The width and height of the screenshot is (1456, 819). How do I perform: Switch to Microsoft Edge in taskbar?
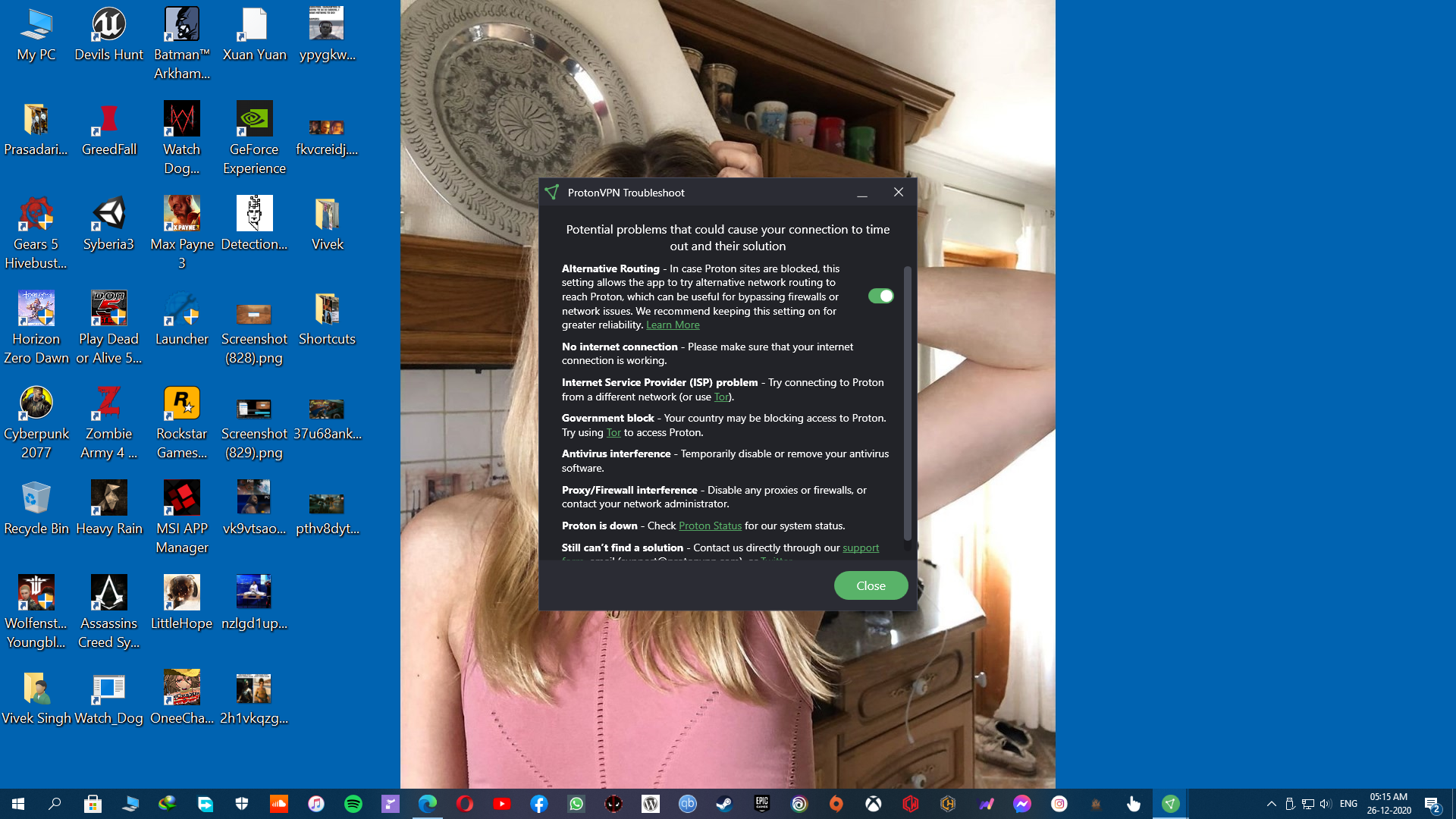click(x=428, y=804)
